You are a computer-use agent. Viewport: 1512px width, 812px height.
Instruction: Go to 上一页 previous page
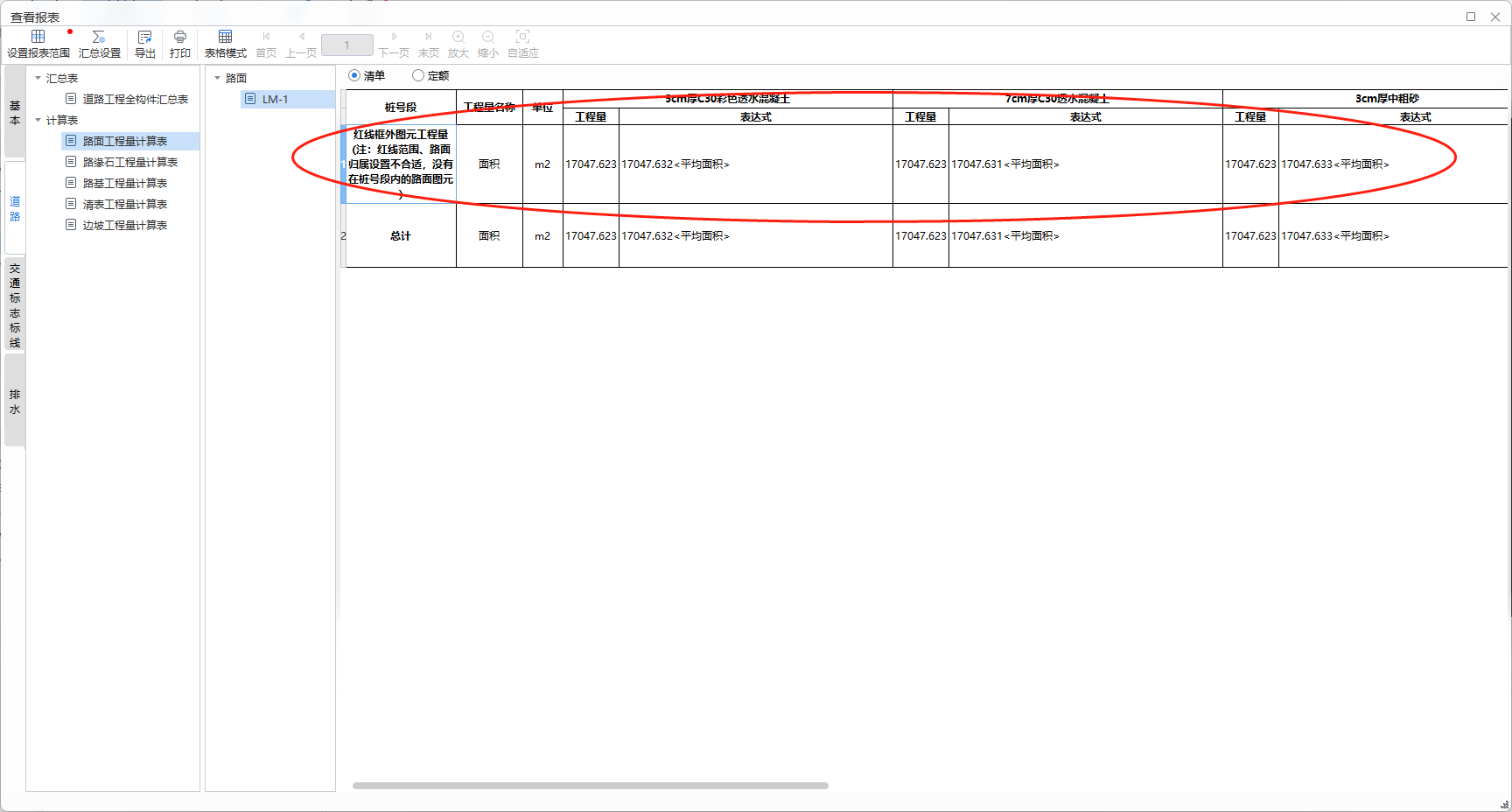(302, 44)
